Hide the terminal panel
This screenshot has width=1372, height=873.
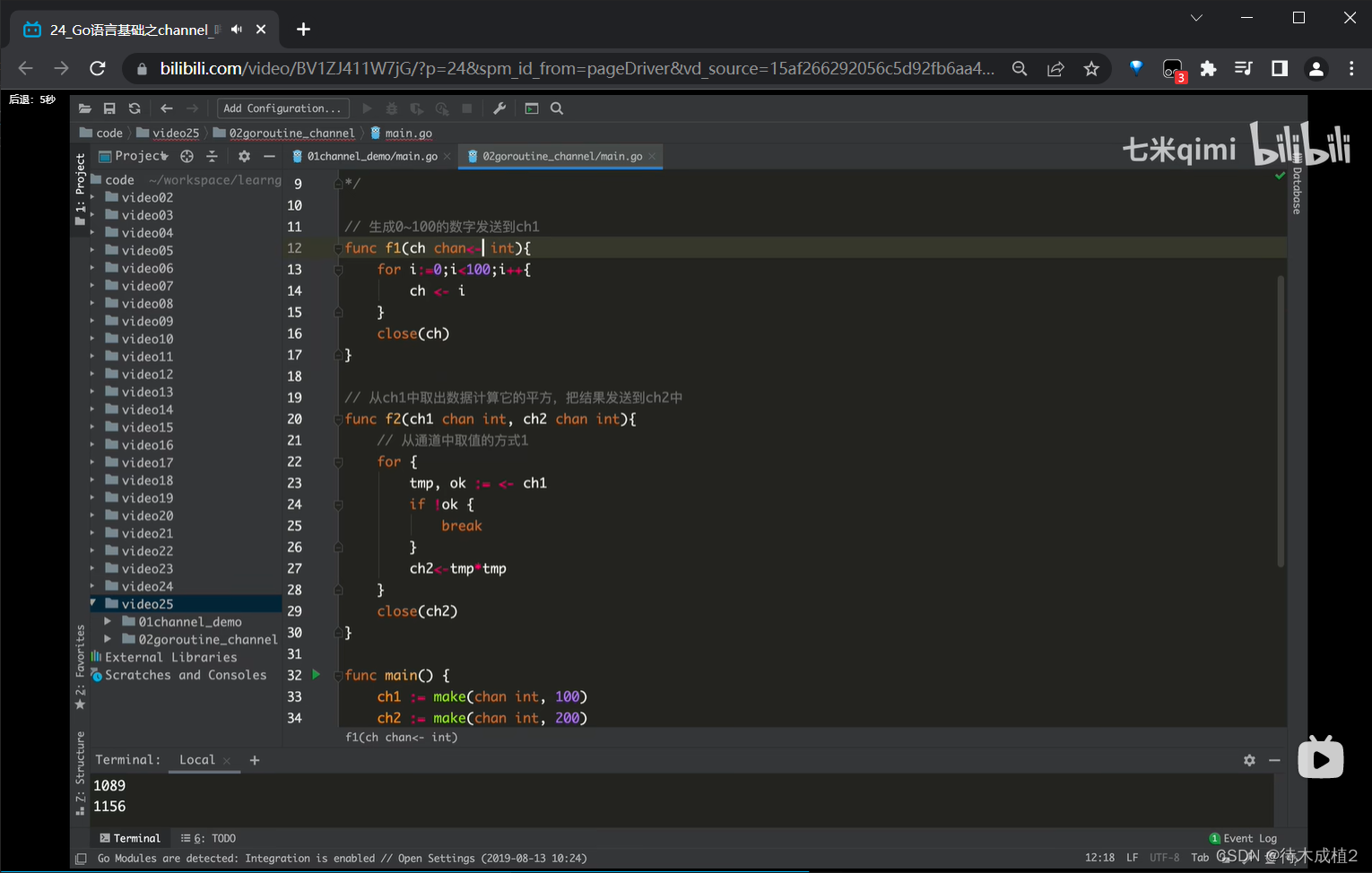(x=1274, y=760)
